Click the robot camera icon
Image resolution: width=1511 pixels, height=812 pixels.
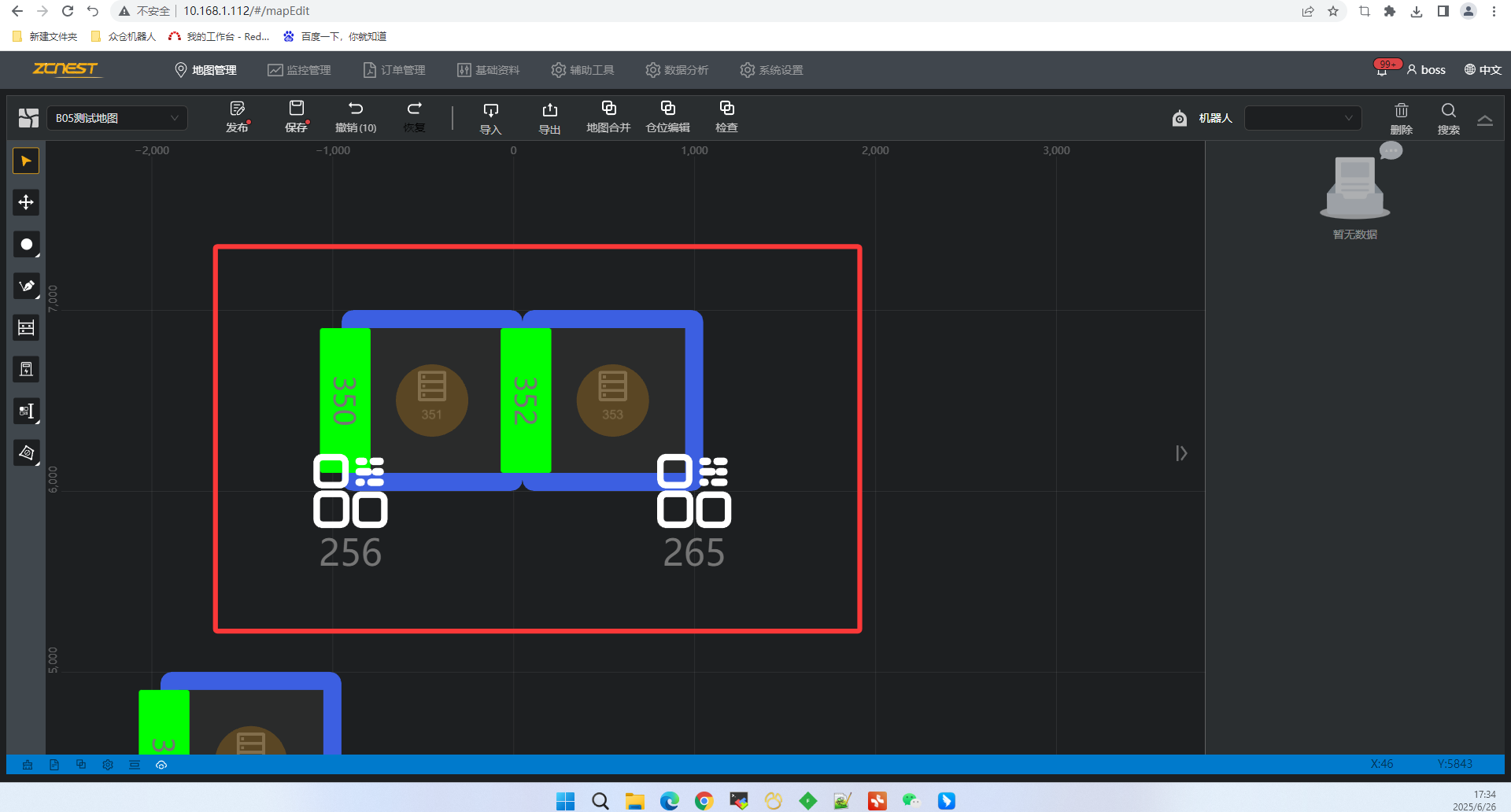pyautogui.click(x=1179, y=118)
